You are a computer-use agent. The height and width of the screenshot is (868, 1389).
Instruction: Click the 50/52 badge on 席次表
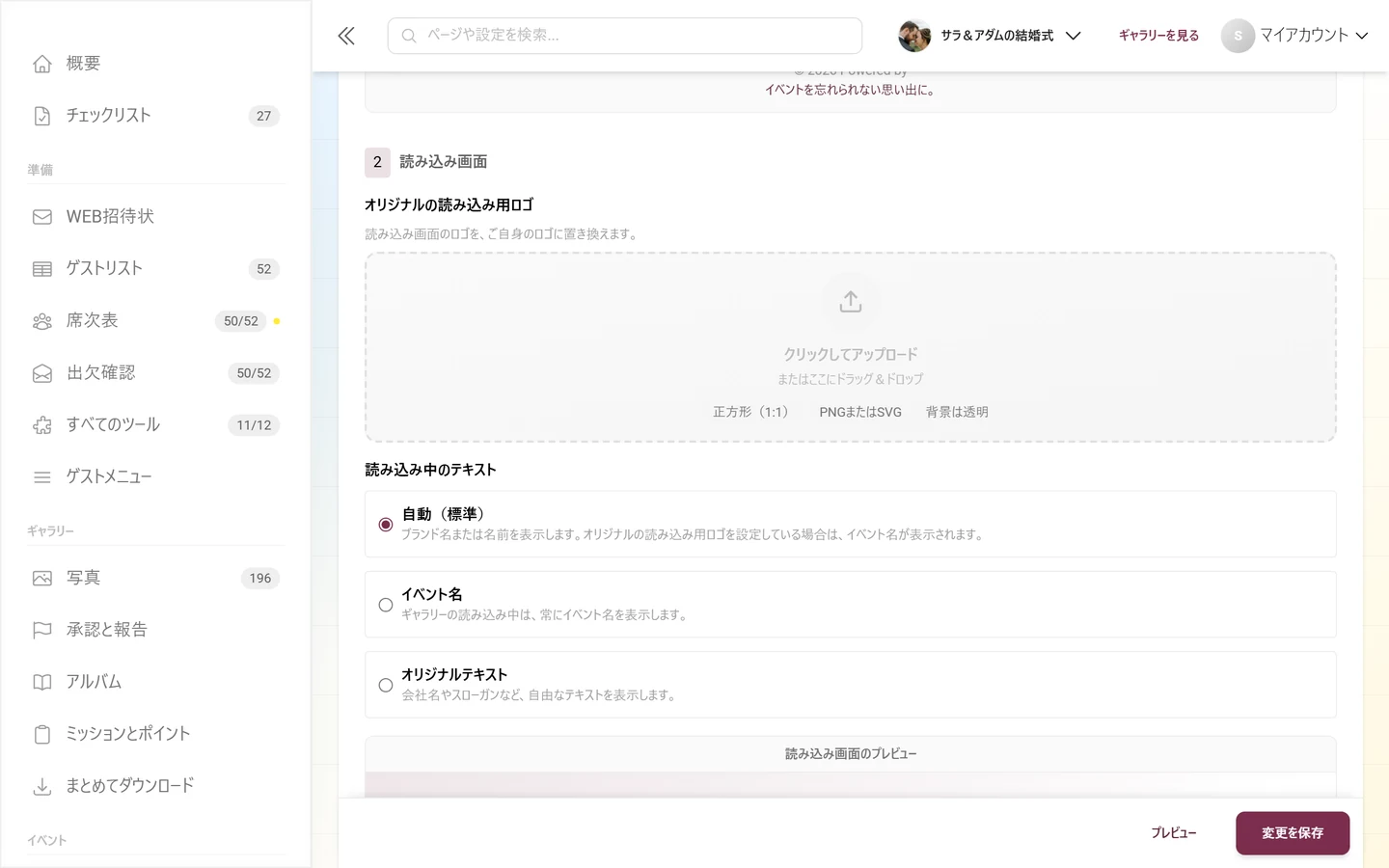pos(241,321)
